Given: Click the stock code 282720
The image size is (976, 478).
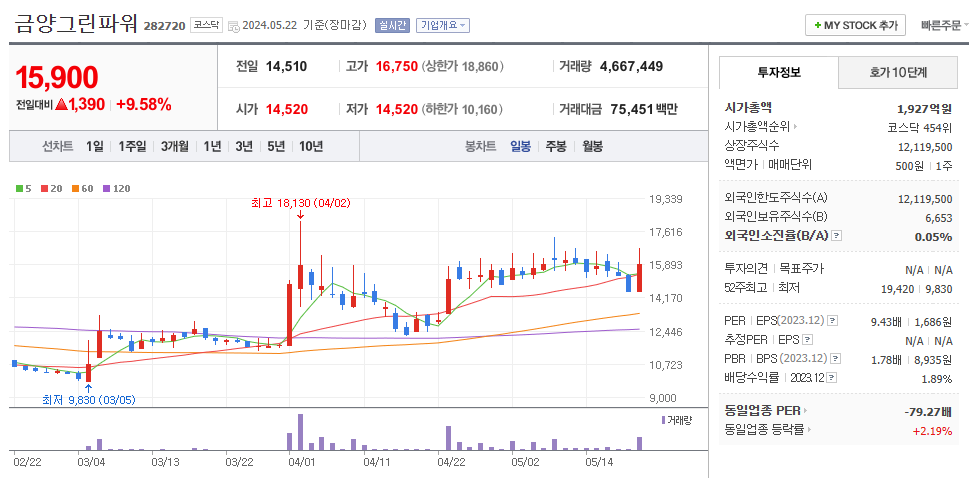Looking at the screenshot, I should pyautogui.click(x=164, y=26).
